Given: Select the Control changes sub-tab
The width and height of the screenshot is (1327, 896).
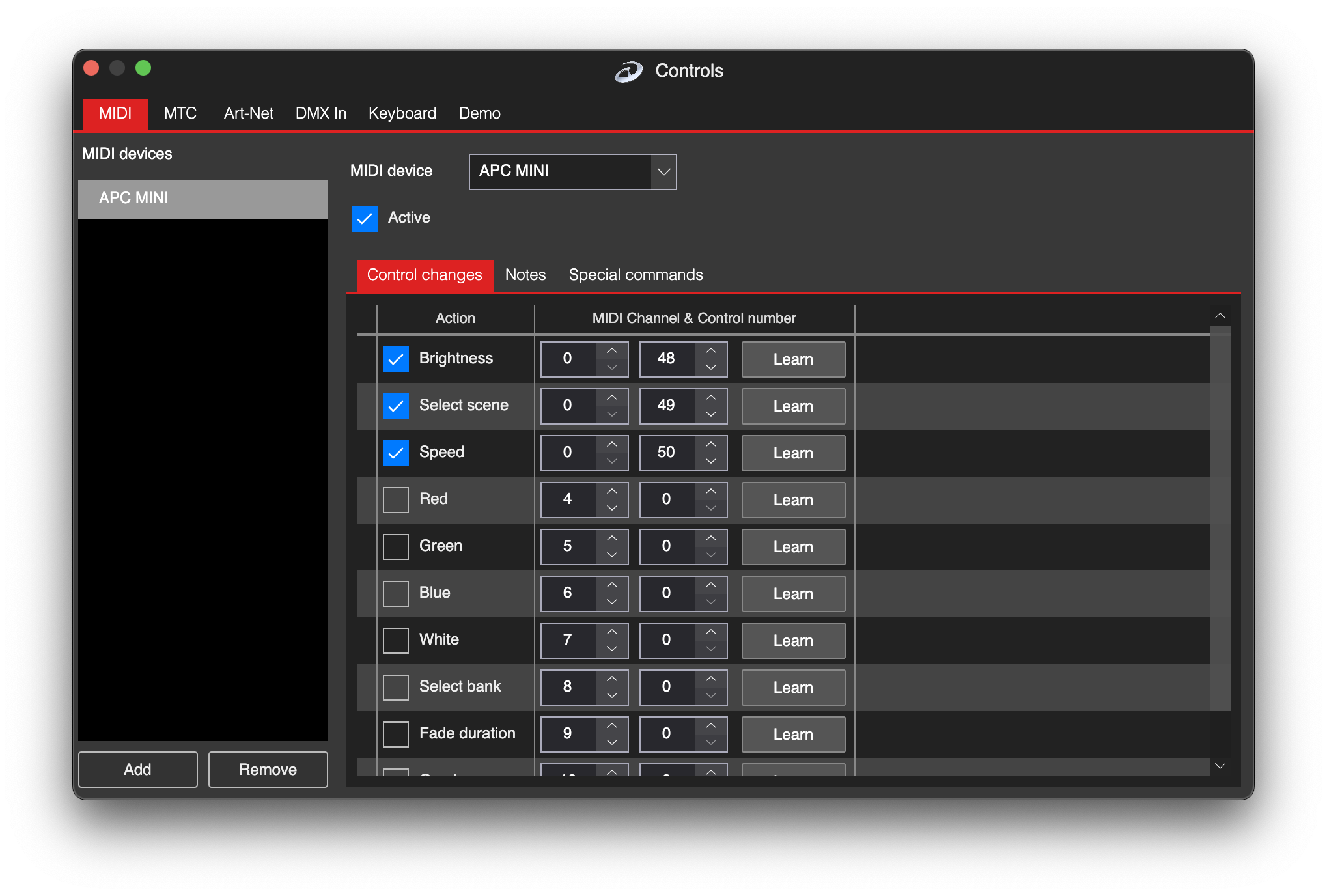Looking at the screenshot, I should point(425,275).
